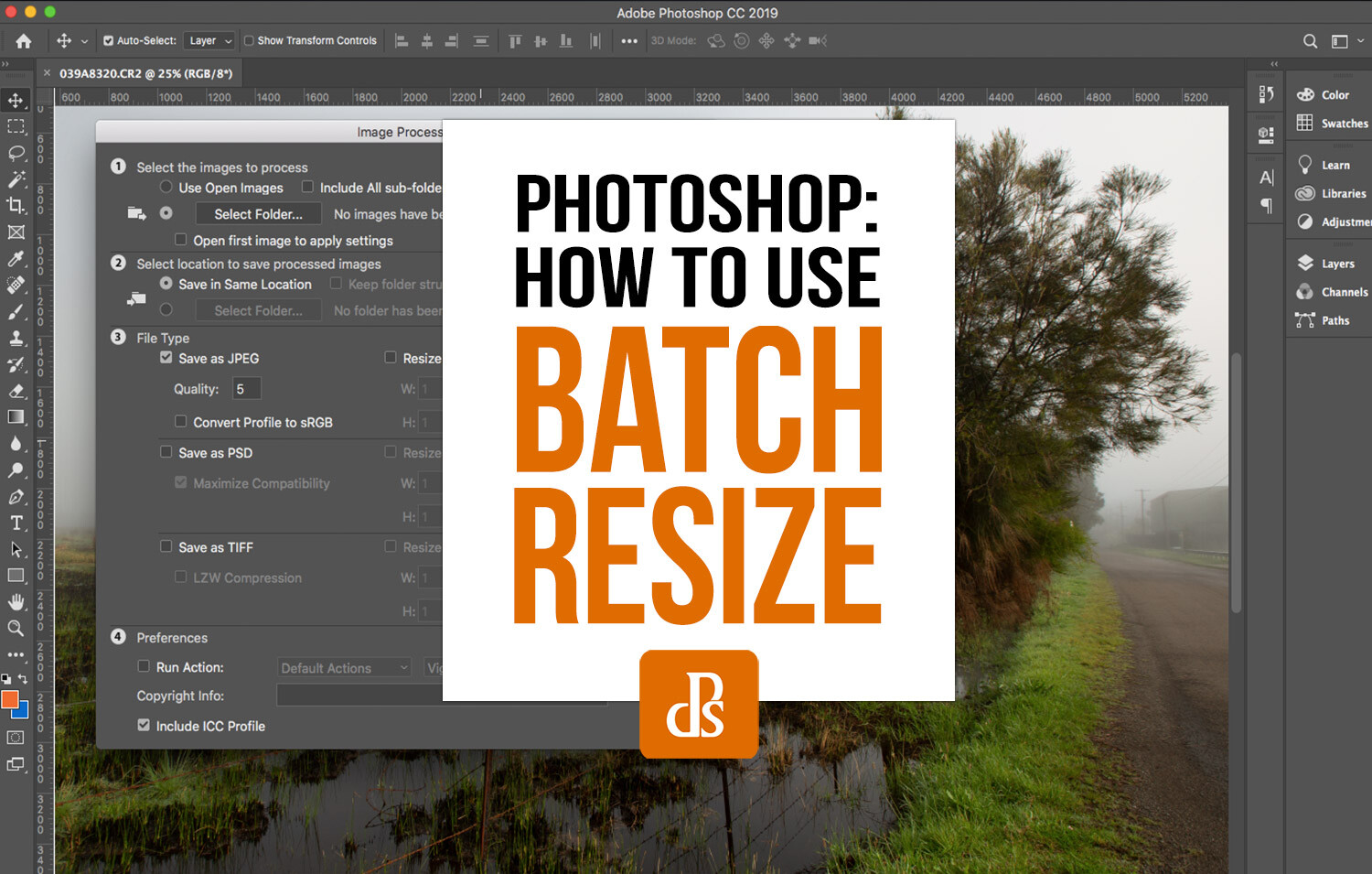Screen dimensions: 1372x874
Task: Enable the Run Action checkbox
Action: (x=144, y=666)
